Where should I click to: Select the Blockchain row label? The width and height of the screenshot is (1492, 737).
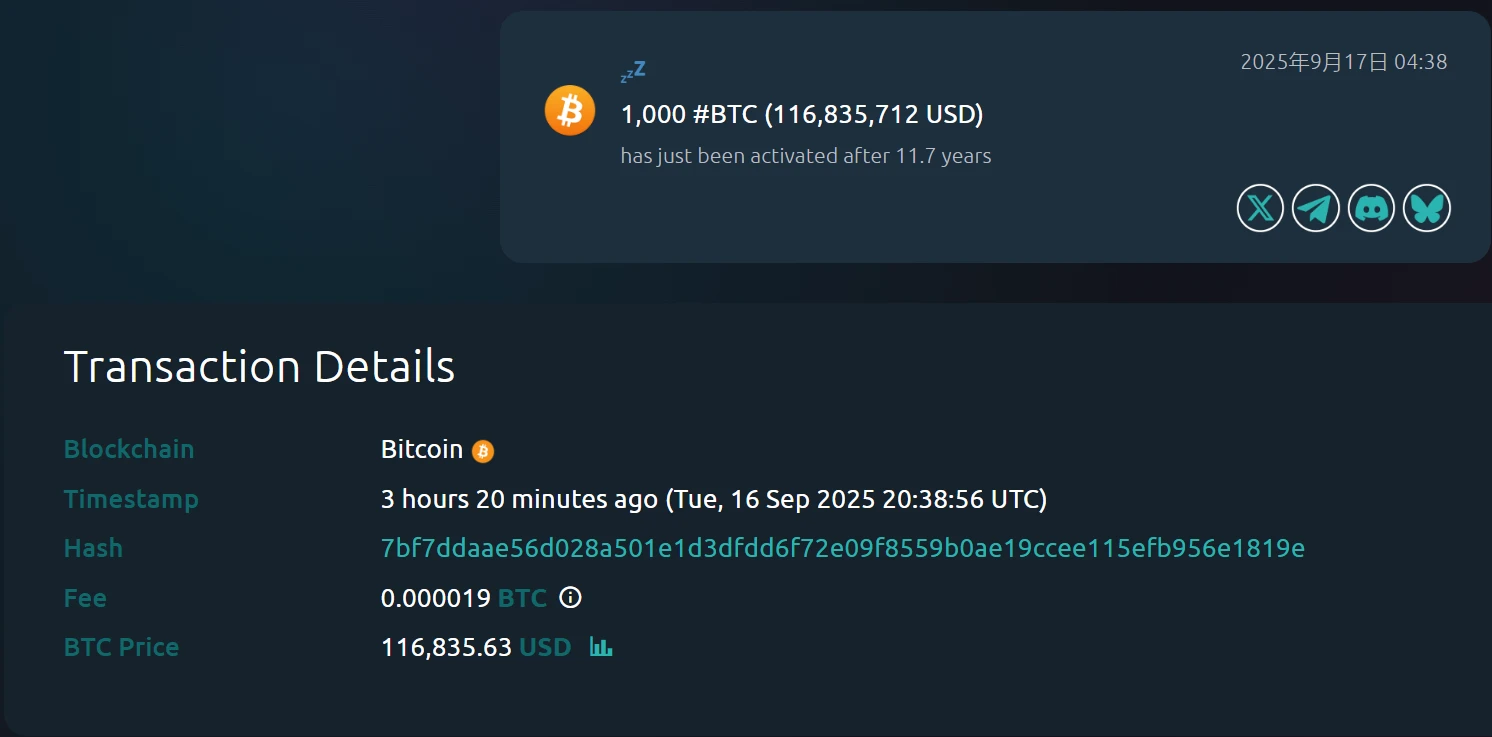pos(129,450)
